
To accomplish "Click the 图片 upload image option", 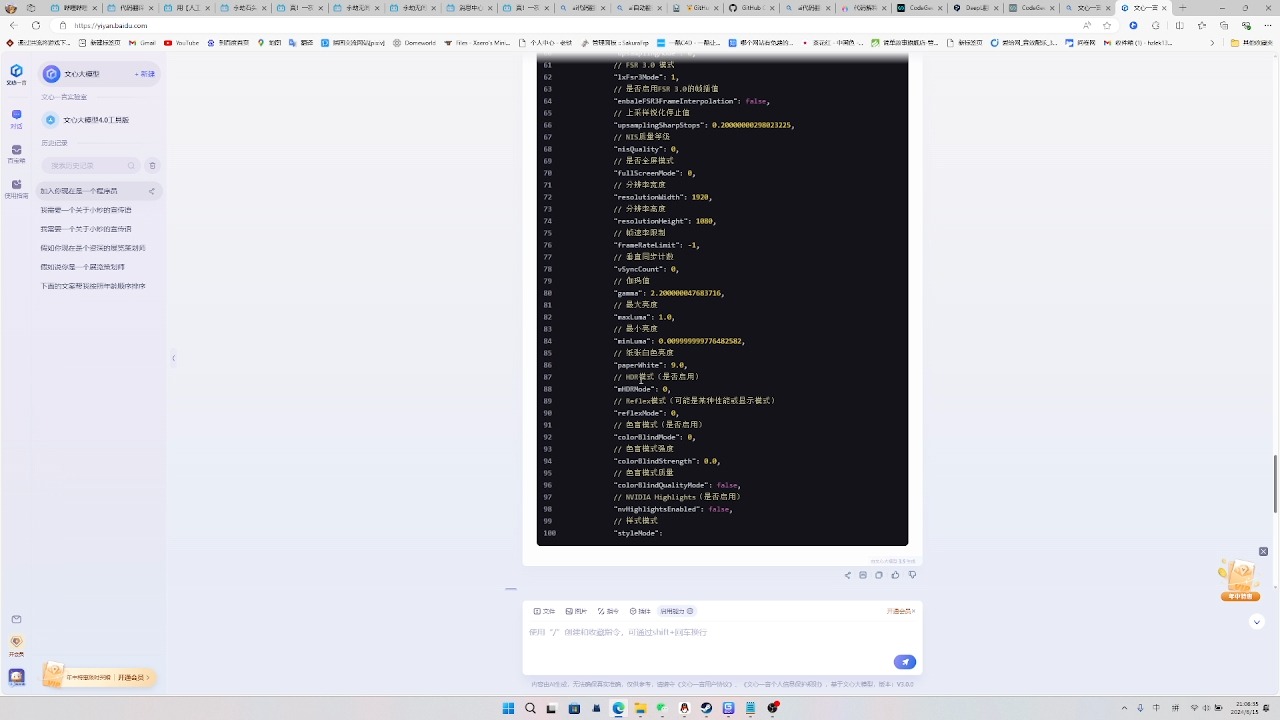I will pos(576,611).
